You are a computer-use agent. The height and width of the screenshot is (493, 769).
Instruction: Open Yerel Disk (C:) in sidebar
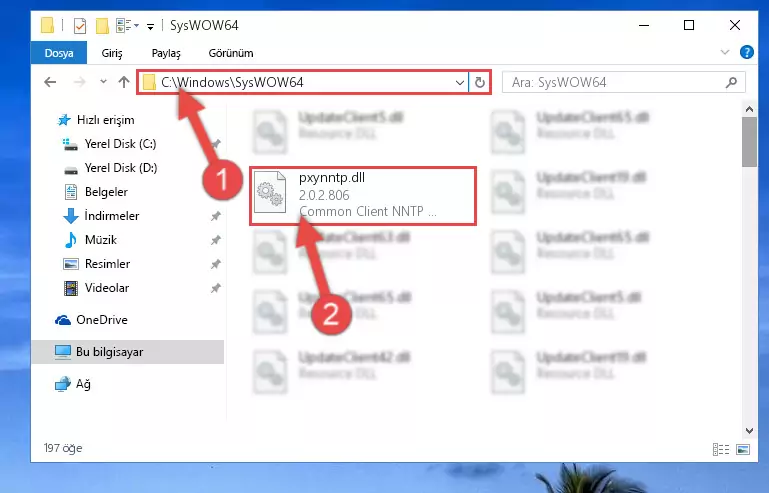pos(120,144)
